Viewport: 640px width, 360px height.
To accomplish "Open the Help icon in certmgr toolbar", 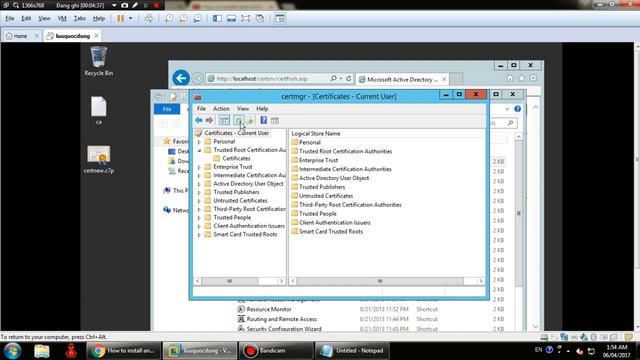I will 264,120.
